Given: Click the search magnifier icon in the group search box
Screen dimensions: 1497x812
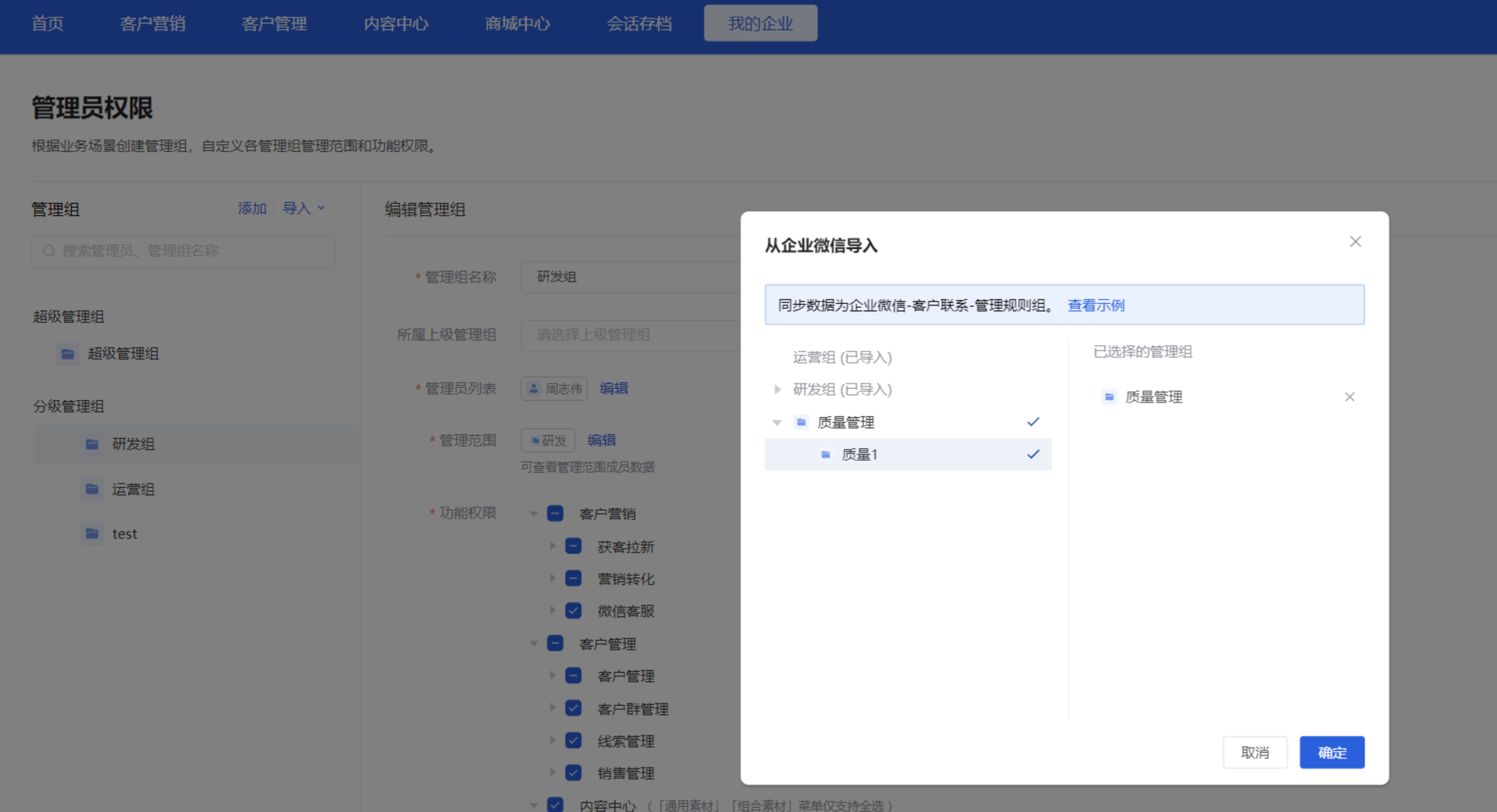Looking at the screenshot, I should tap(49, 251).
